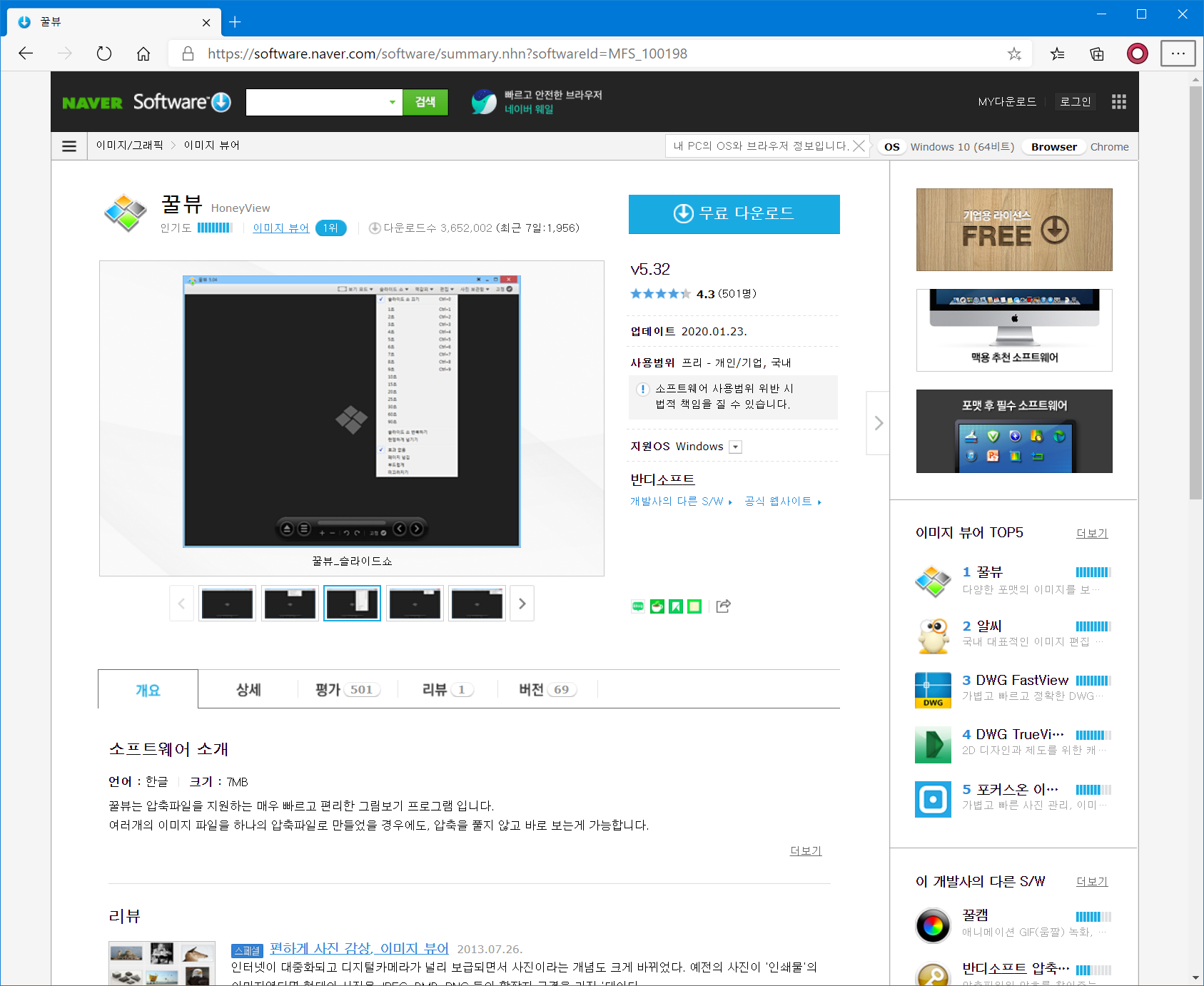Open 공식 웹사이트 link
The width and height of the screenshot is (1204, 986).
(783, 502)
